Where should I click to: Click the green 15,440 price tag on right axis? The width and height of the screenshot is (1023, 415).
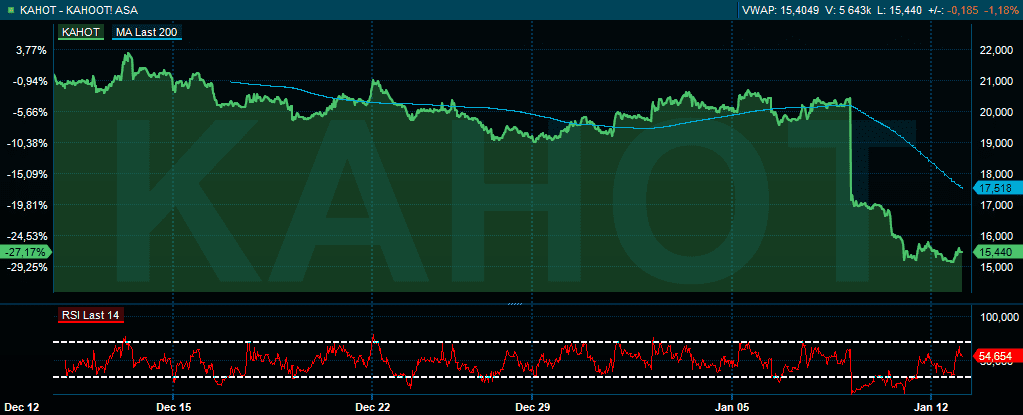pyautogui.click(x=996, y=252)
